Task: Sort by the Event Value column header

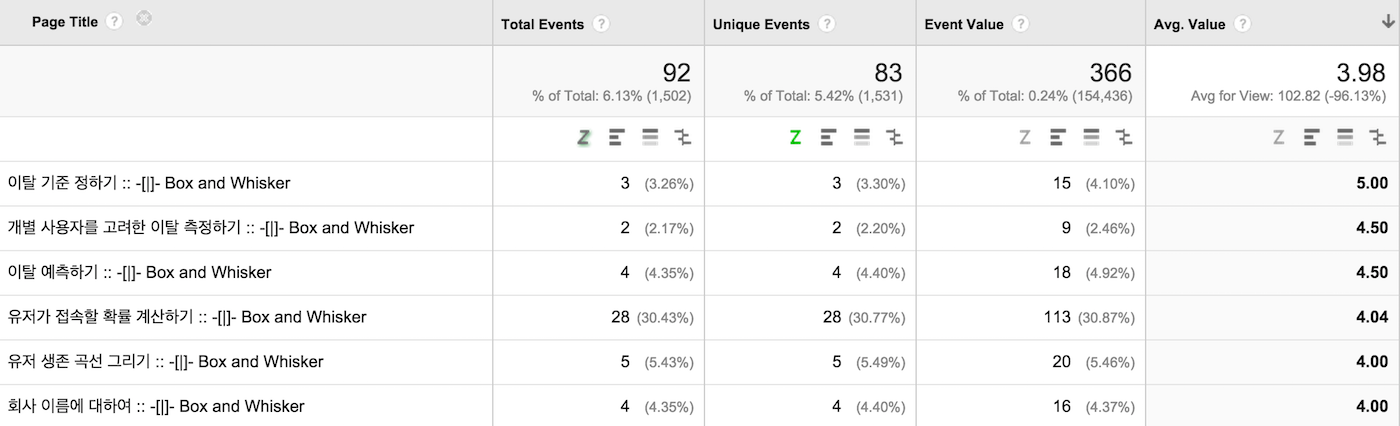Action: coord(964,24)
